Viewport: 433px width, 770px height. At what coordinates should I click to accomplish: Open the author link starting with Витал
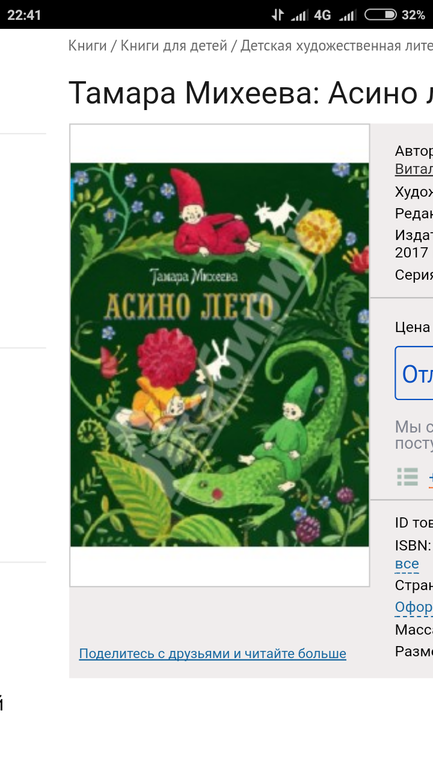tap(414, 168)
